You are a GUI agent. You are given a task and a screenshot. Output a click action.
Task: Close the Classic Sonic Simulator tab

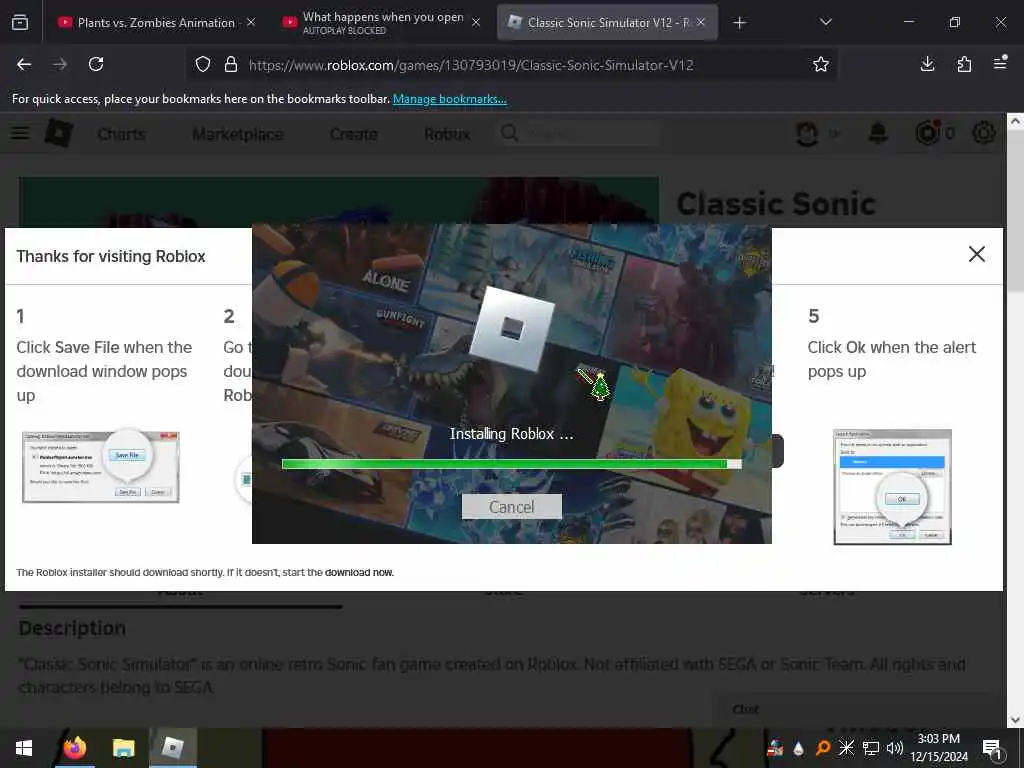tap(701, 22)
